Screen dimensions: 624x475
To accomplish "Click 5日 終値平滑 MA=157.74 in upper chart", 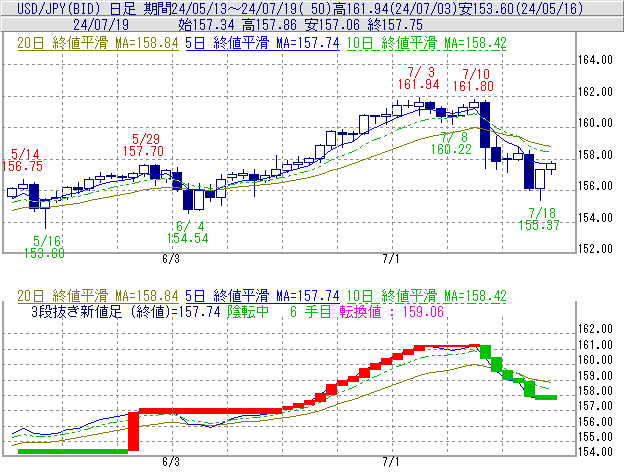I will (262, 43).
